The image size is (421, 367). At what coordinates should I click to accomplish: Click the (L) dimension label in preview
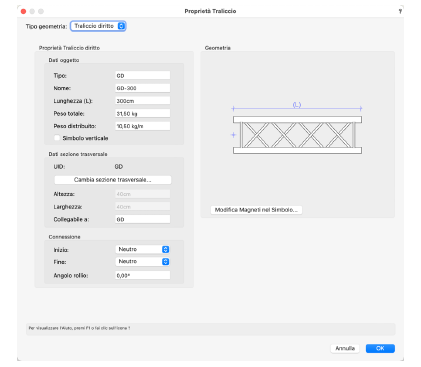[297, 105]
